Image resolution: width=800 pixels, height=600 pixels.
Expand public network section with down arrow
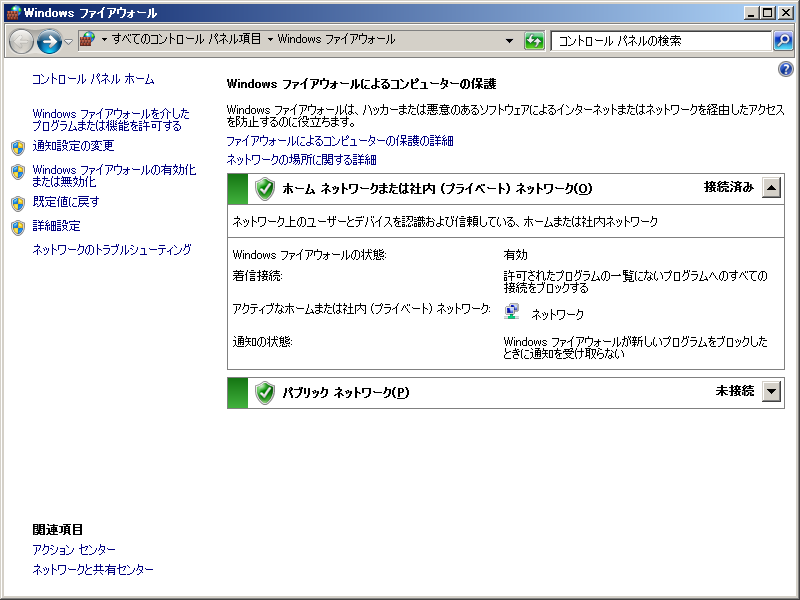(x=771, y=392)
